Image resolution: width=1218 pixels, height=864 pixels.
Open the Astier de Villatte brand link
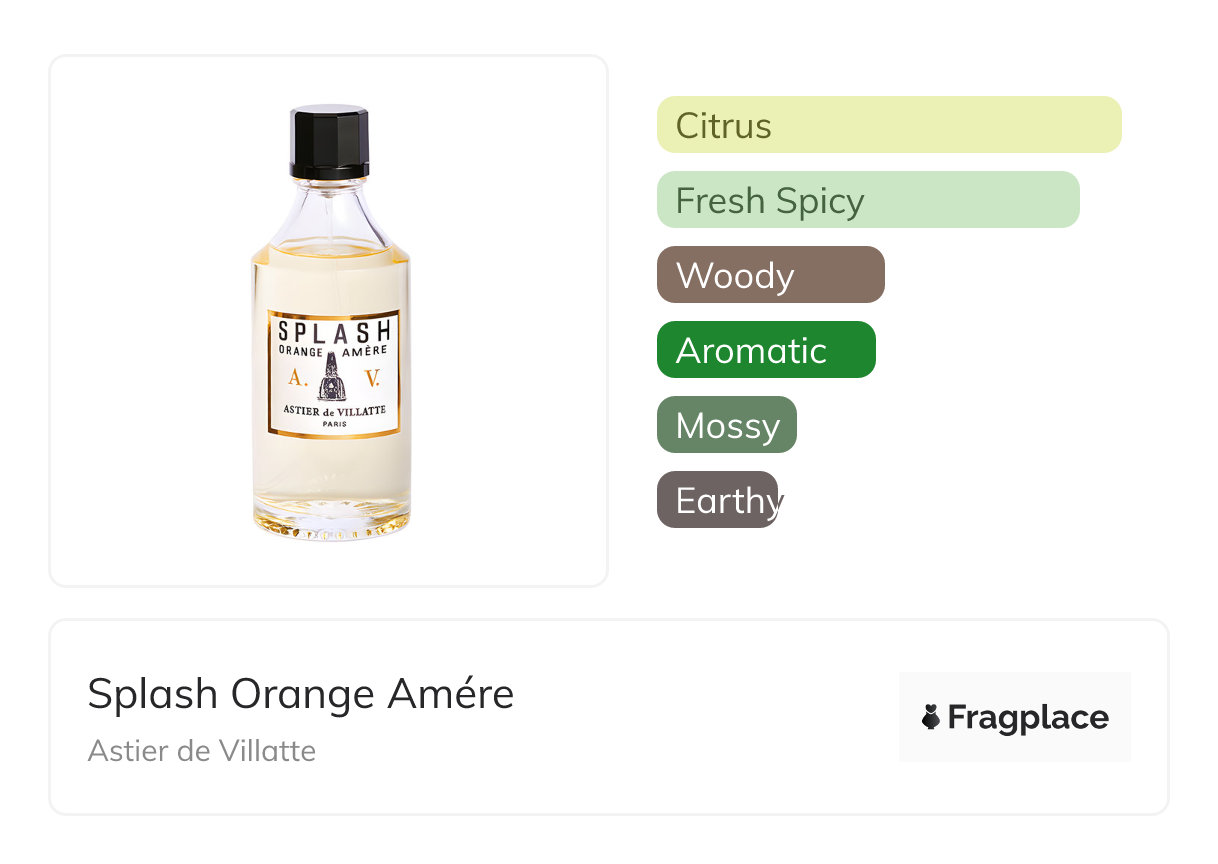click(x=202, y=750)
